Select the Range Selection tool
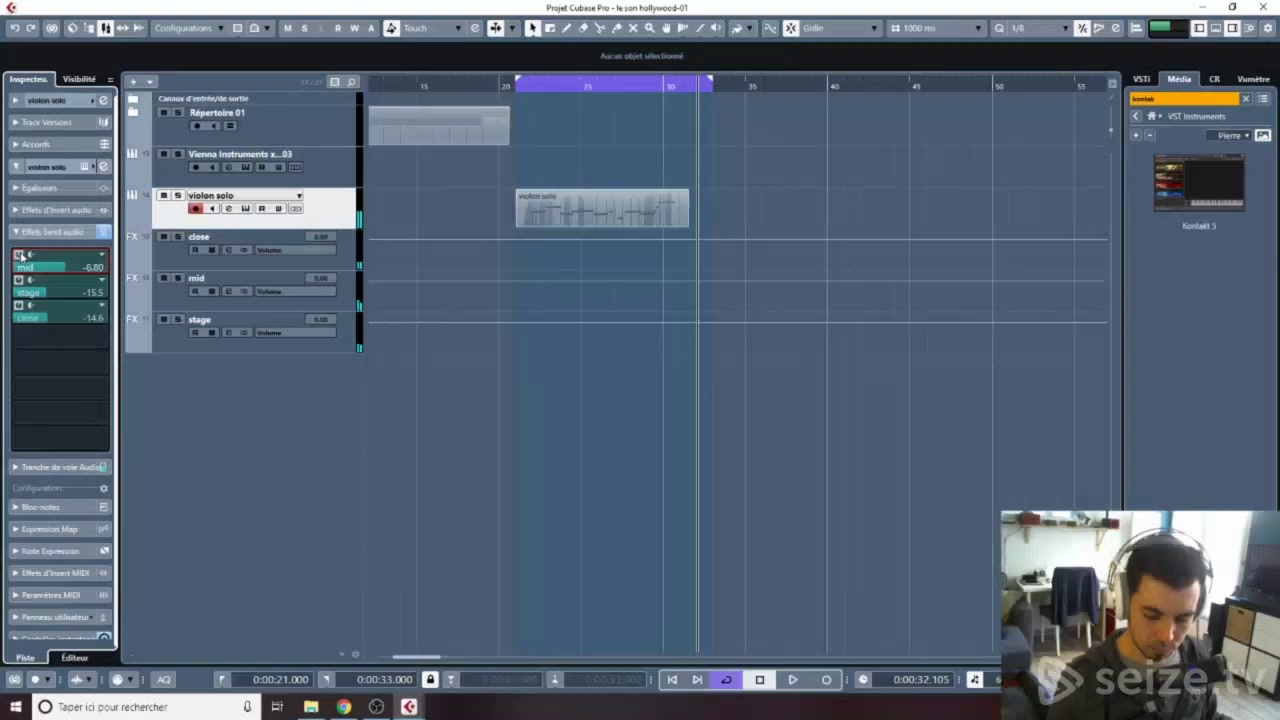This screenshot has width=1280, height=720. coord(550,28)
